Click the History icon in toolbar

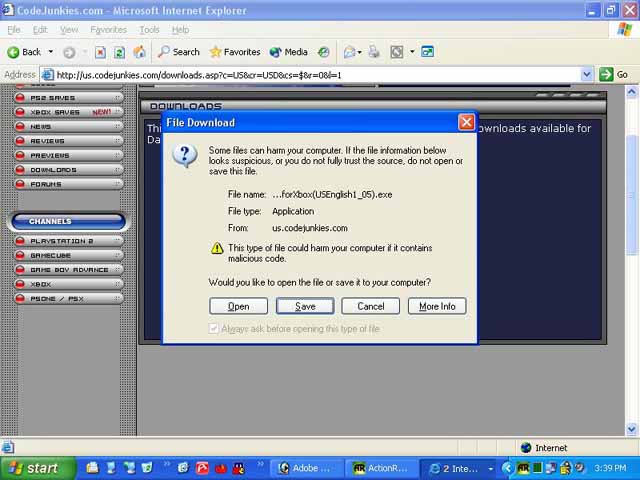(x=324, y=52)
